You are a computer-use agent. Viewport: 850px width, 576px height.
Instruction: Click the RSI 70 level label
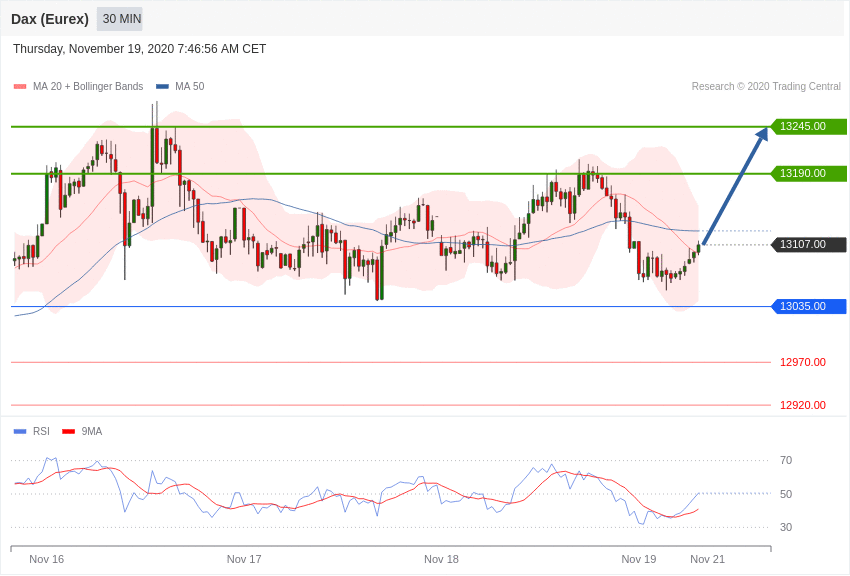786,460
